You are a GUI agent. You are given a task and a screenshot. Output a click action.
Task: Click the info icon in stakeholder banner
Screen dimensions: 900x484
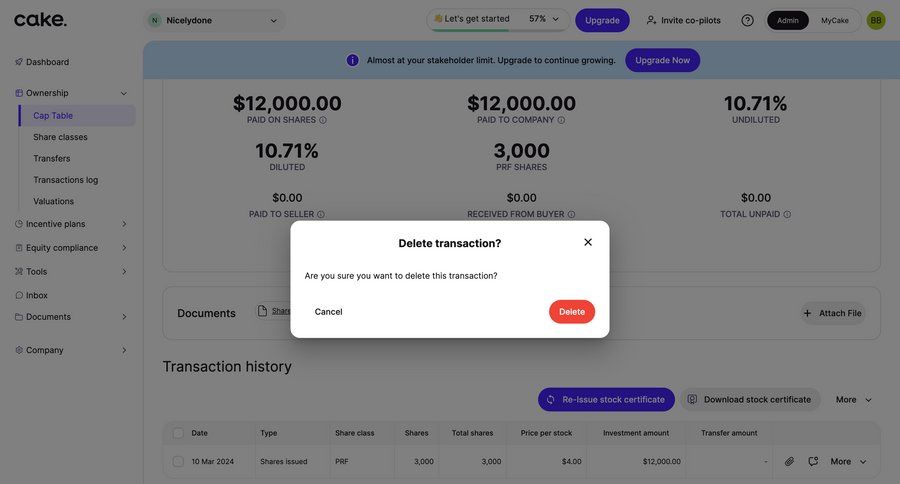(x=352, y=60)
